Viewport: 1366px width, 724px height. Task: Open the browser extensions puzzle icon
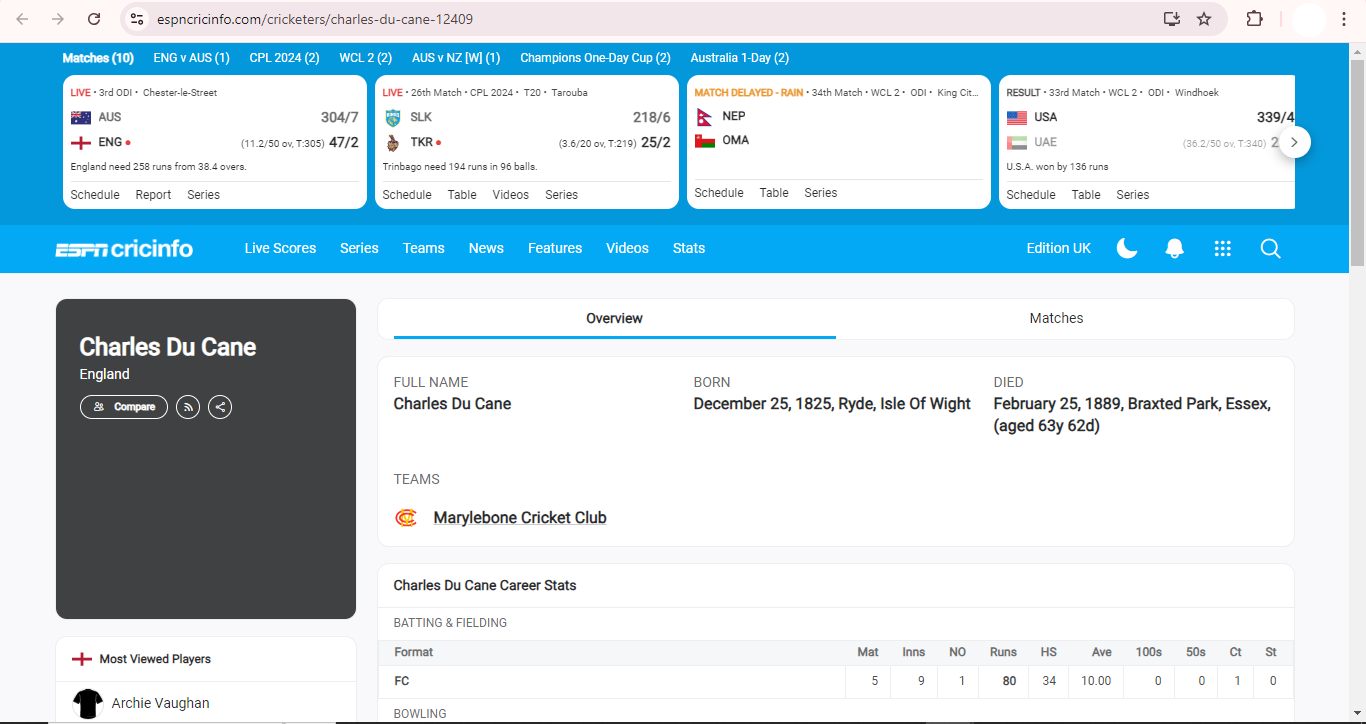1254,19
